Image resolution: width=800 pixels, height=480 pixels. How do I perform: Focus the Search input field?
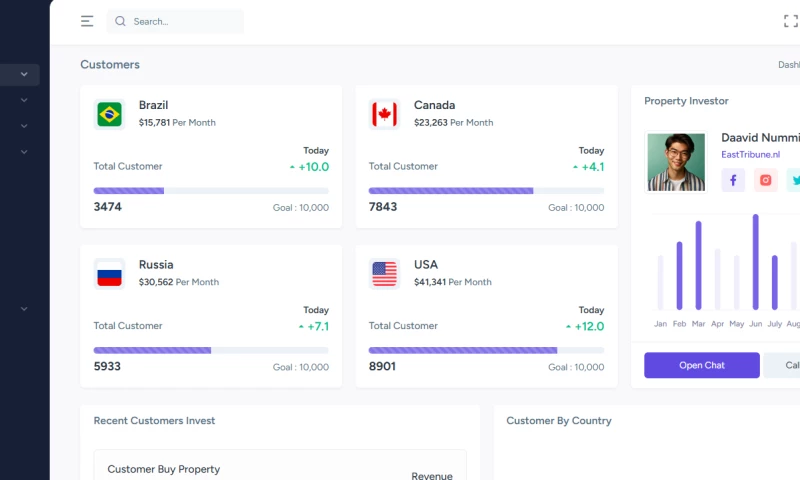175,21
